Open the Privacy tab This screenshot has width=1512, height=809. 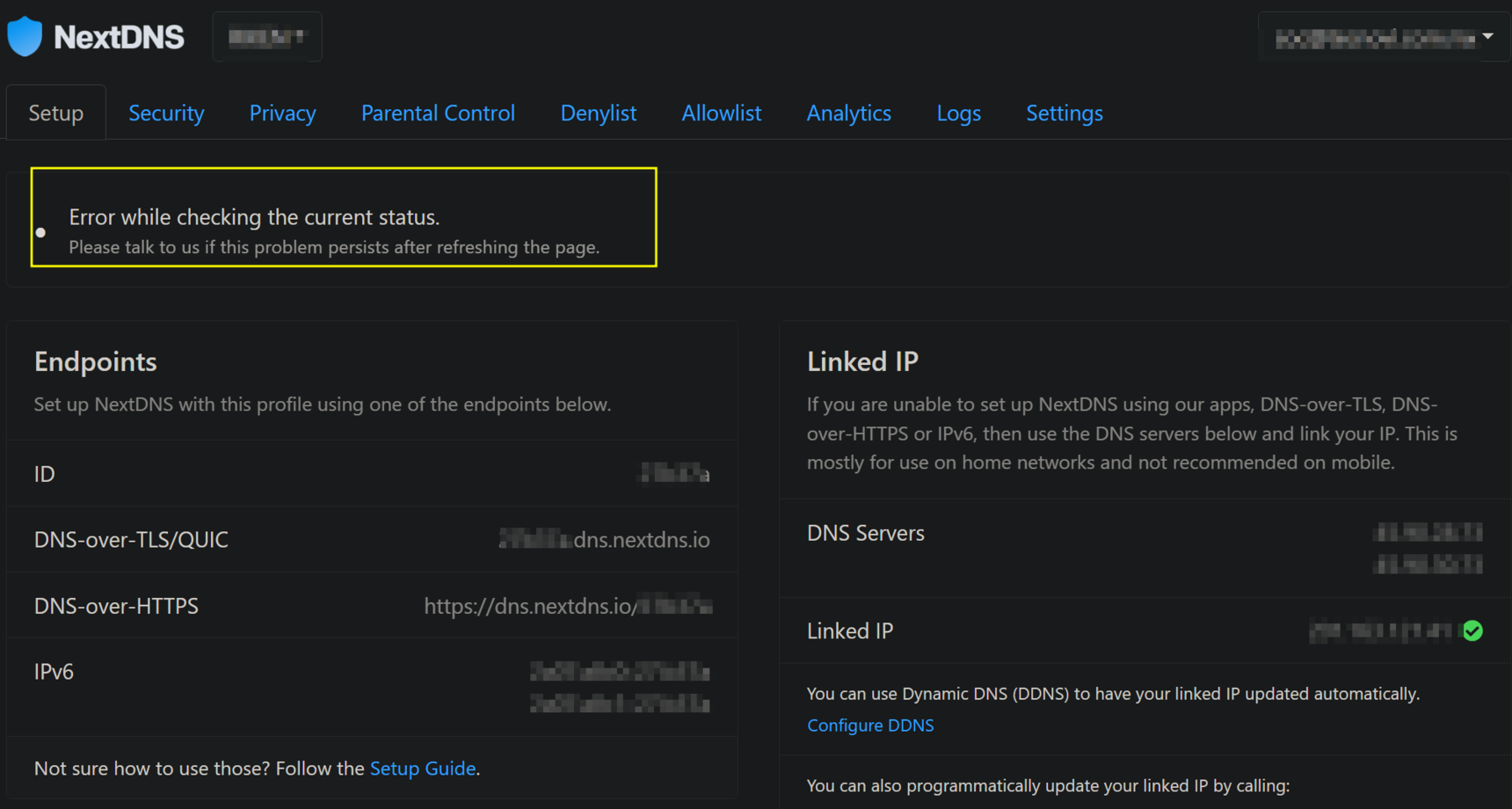[282, 113]
